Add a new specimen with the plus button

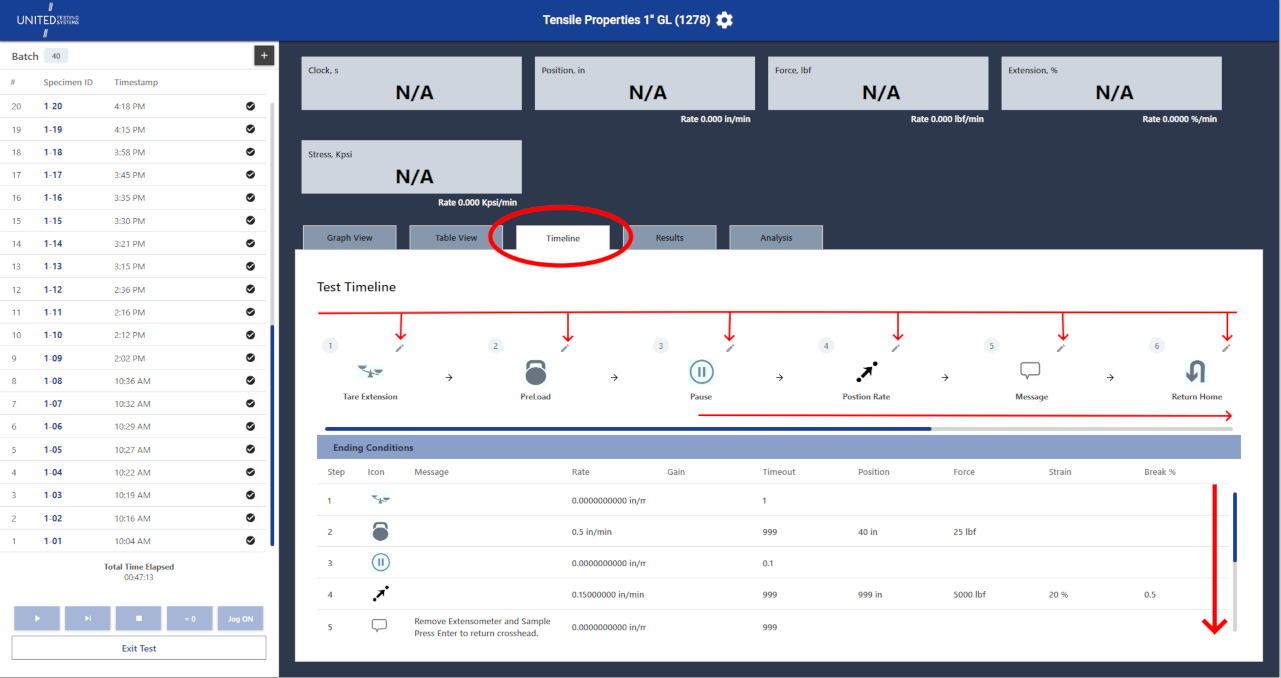[x=264, y=56]
